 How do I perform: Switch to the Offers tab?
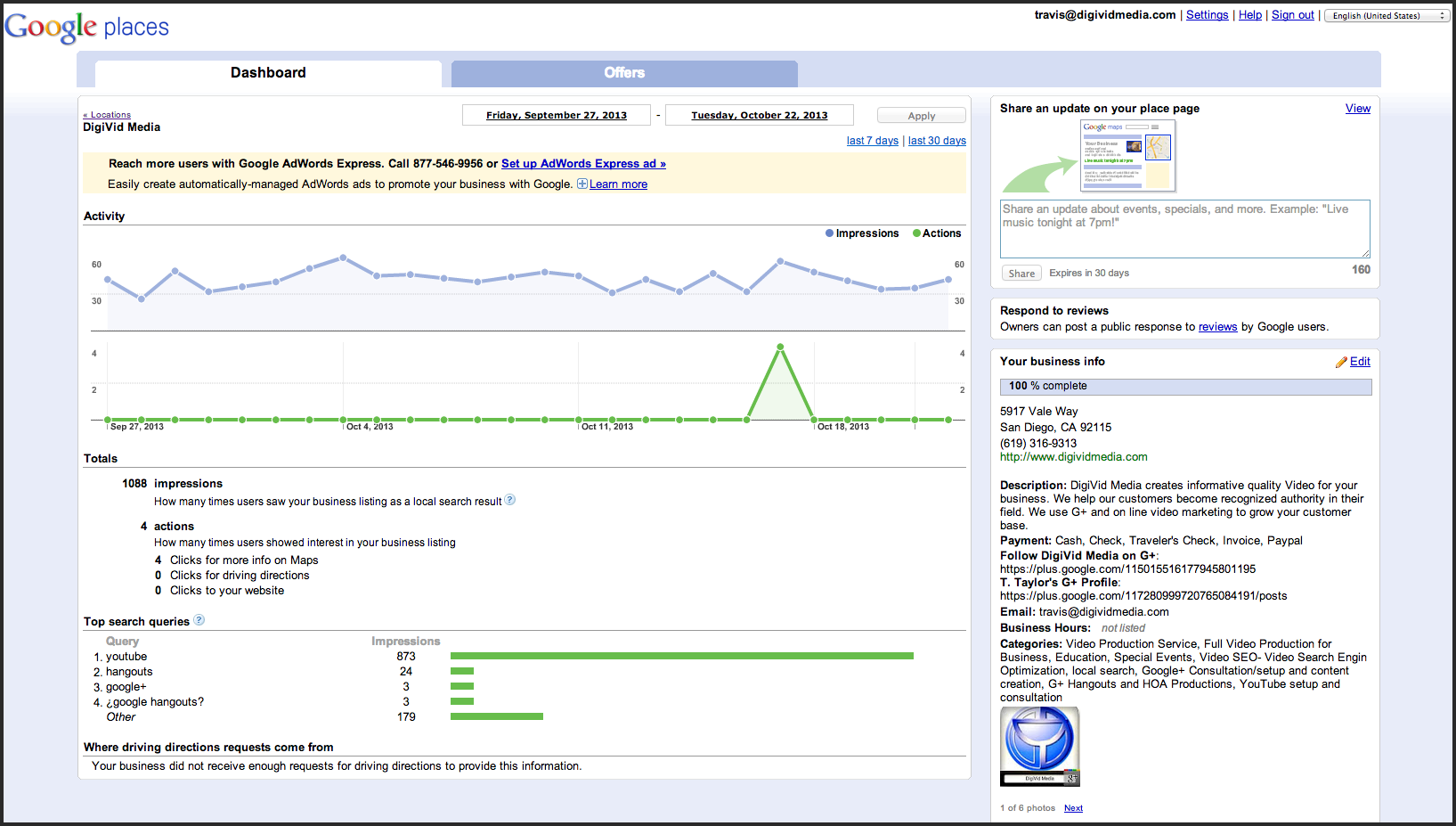pos(624,73)
